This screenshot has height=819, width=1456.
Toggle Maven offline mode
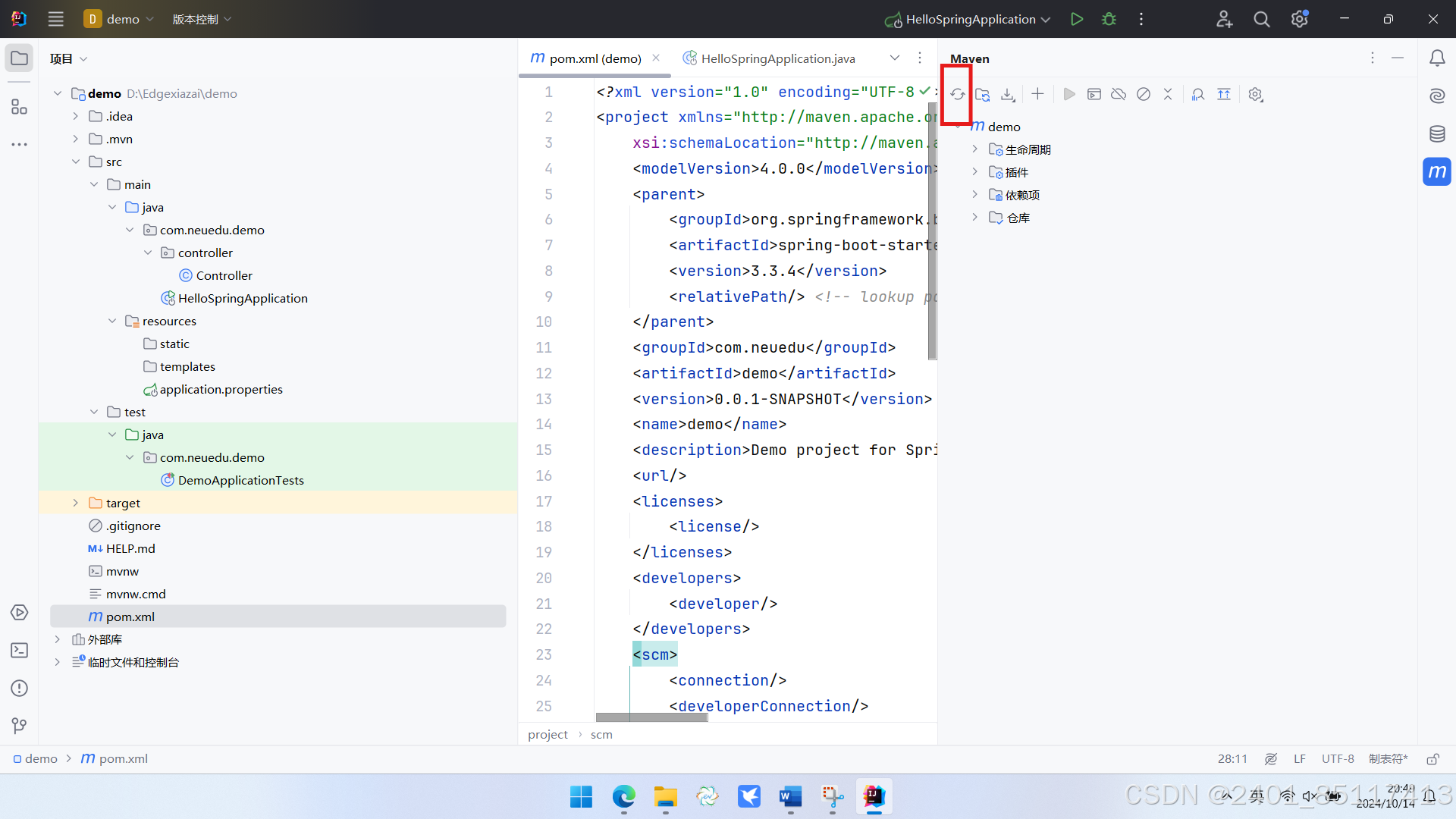point(1119,95)
